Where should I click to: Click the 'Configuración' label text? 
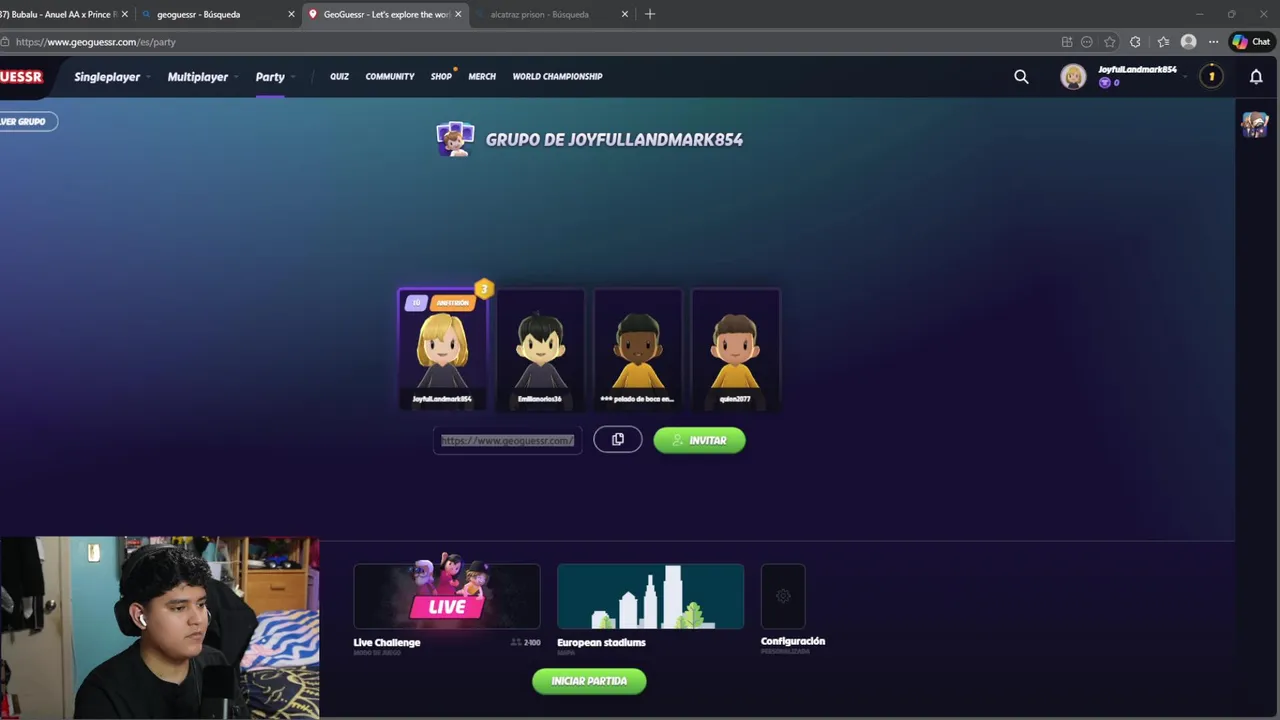tap(793, 641)
